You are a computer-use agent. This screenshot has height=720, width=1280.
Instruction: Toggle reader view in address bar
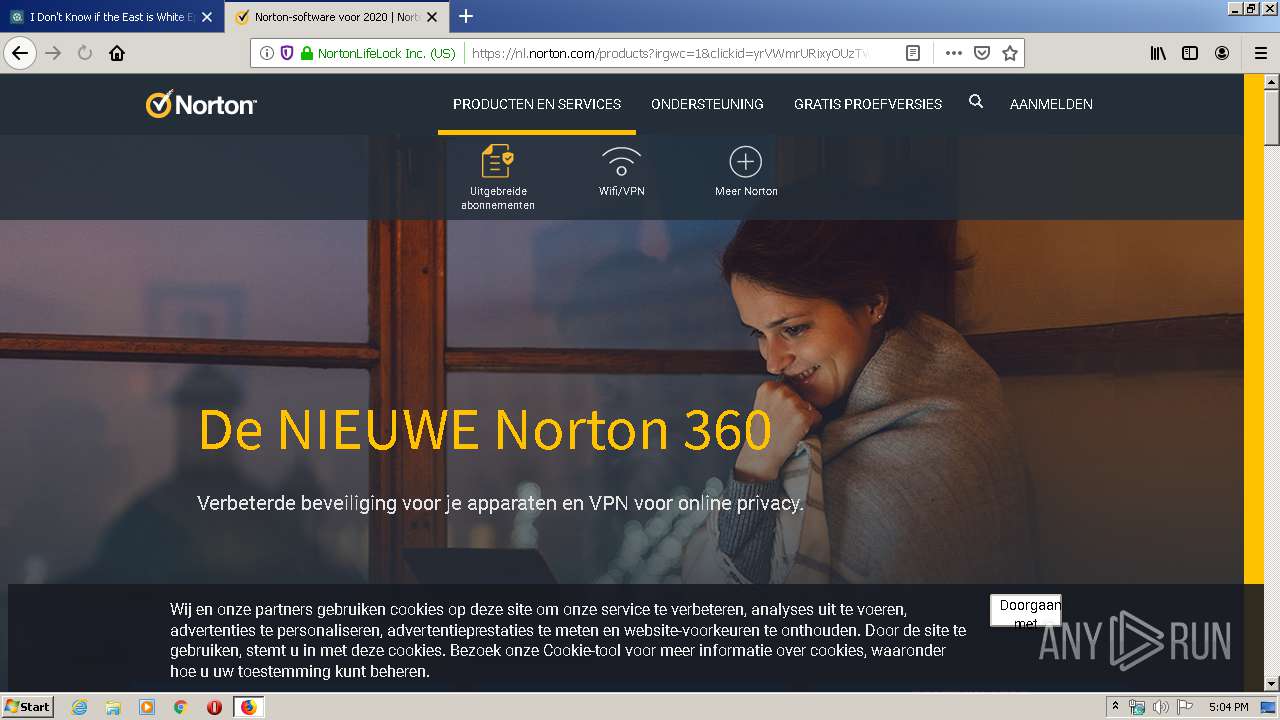pyautogui.click(x=913, y=53)
